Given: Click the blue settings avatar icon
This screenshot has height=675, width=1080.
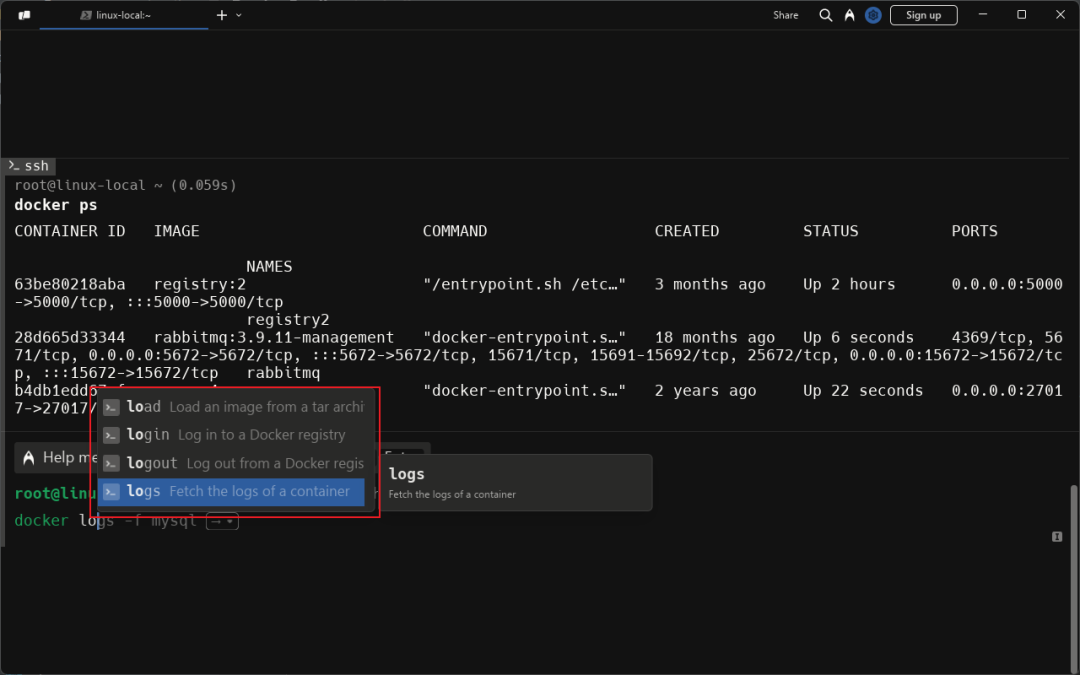Looking at the screenshot, I should click(x=873, y=15).
